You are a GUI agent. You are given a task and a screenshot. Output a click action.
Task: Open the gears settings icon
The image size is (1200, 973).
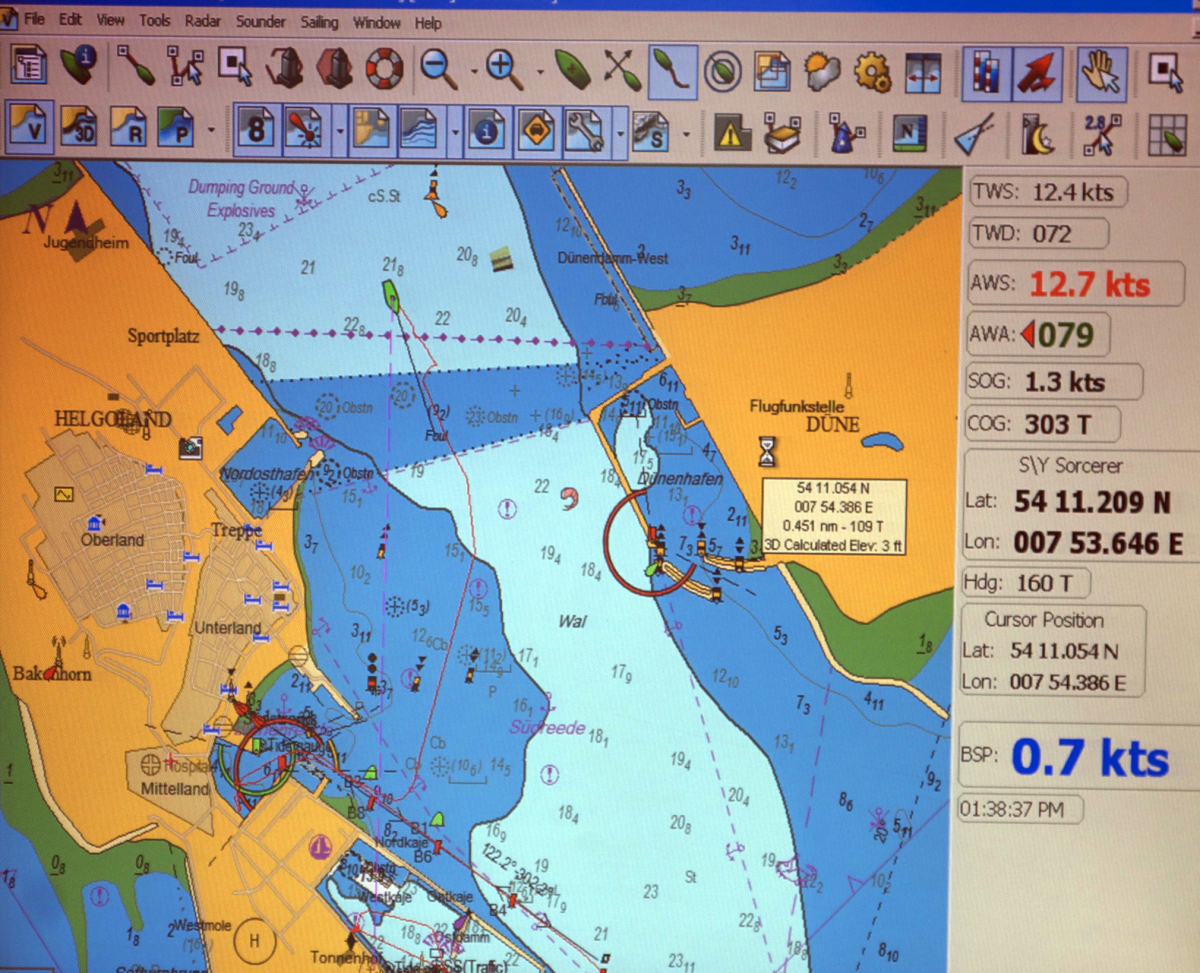point(872,70)
